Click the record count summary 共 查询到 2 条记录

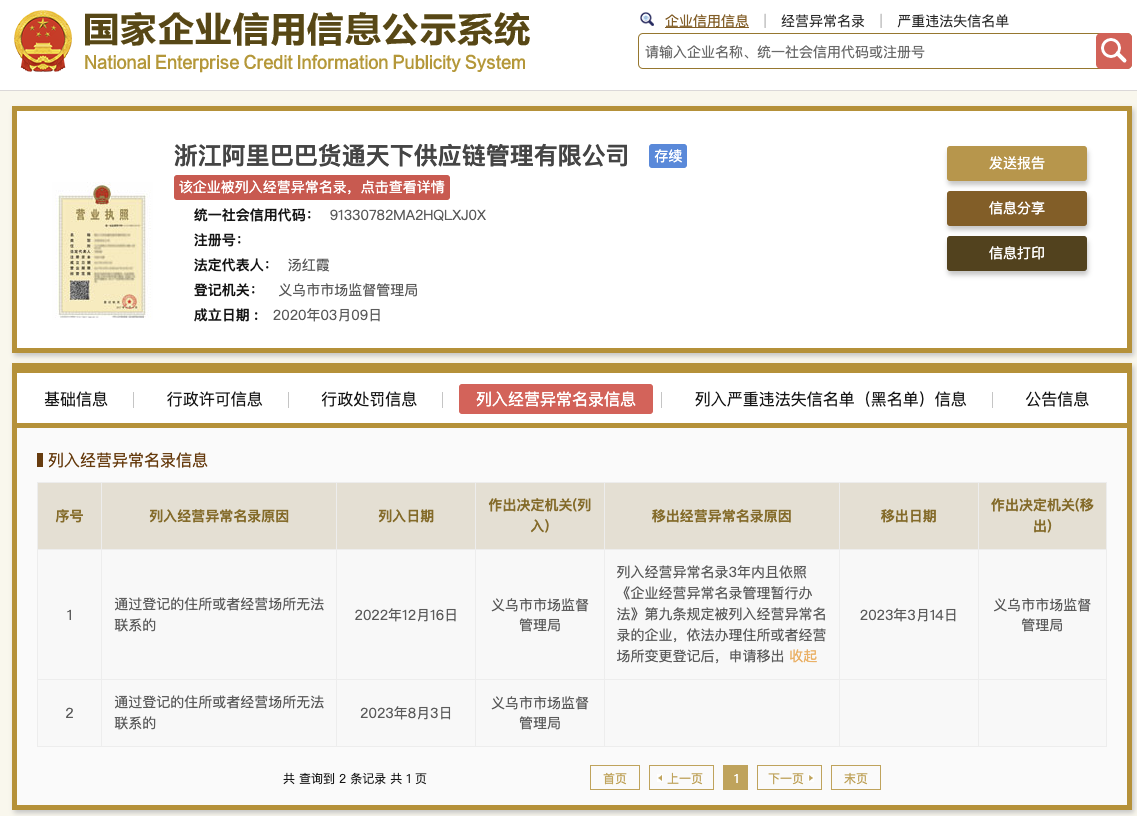coord(334,778)
